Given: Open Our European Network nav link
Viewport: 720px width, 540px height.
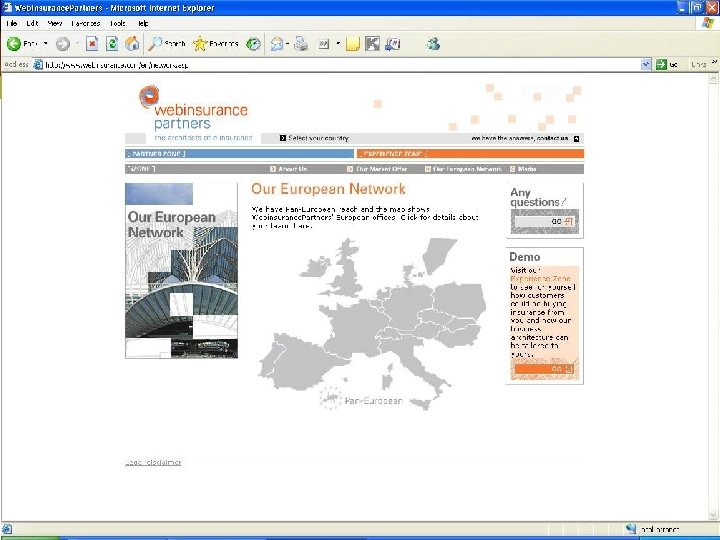Looking at the screenshot, I should [x=463, y=169].
